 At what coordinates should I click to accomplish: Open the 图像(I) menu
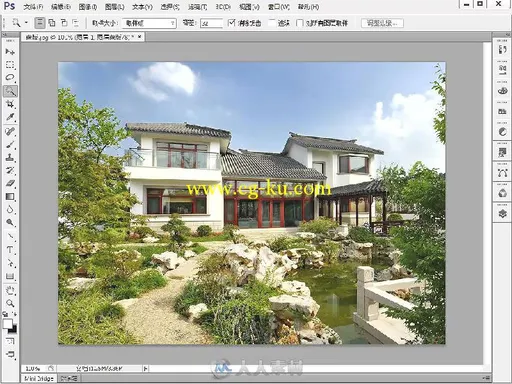click(x=88, y=7)
